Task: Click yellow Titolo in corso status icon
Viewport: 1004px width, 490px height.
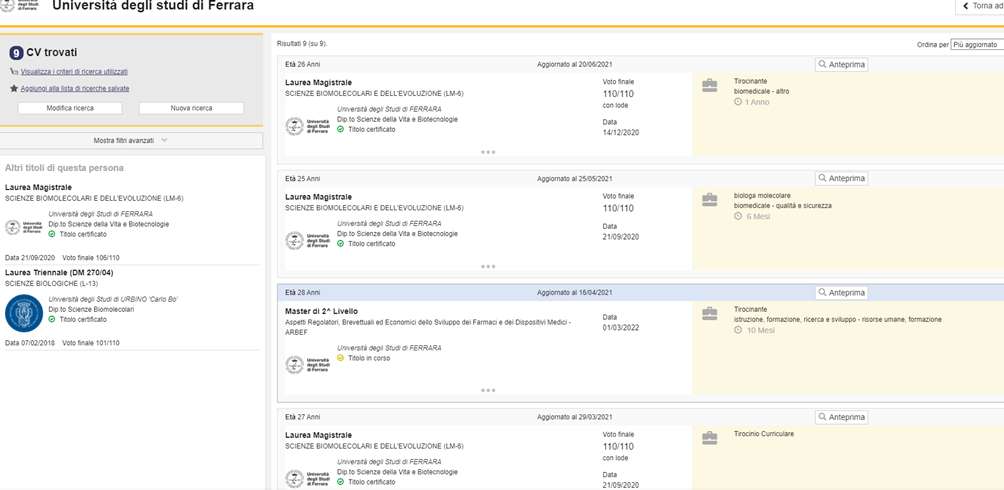Action: [x=341, y=358]
